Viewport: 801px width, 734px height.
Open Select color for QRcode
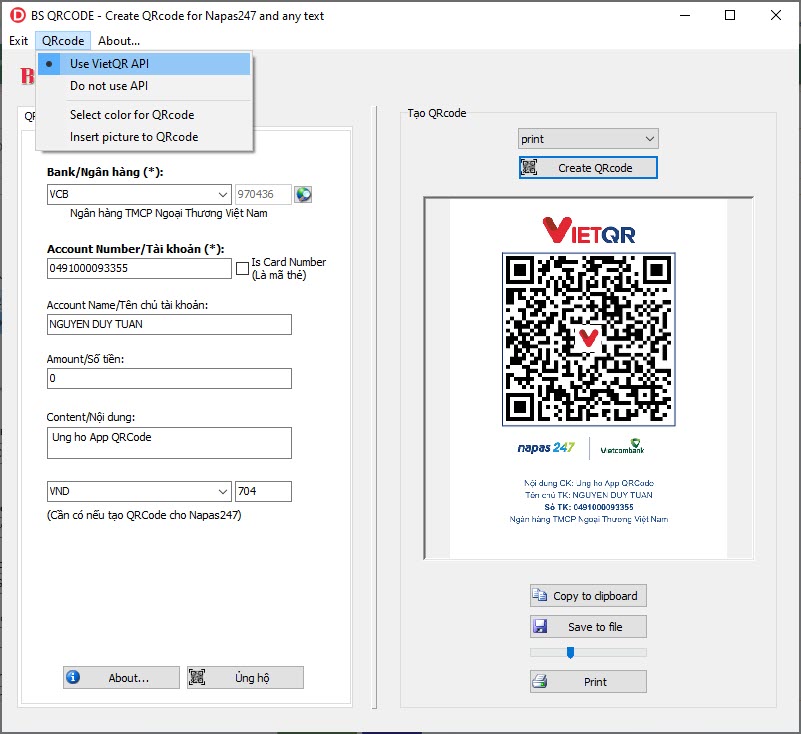[144, 115]
